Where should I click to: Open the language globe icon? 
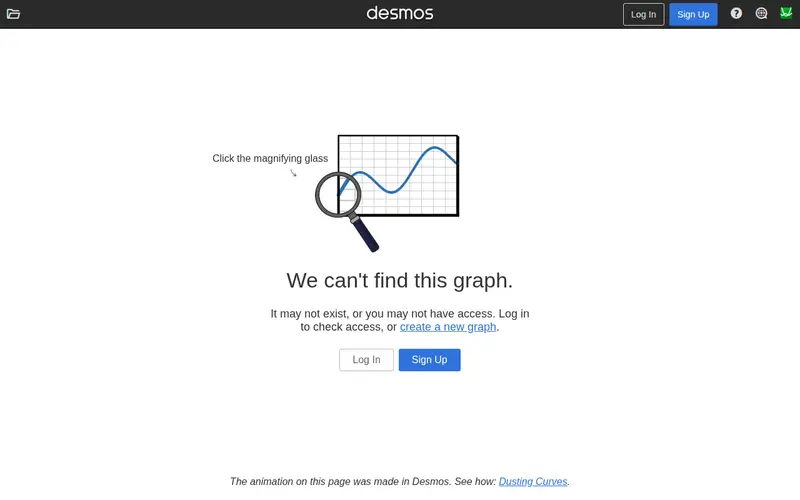[x=761, y=13]
